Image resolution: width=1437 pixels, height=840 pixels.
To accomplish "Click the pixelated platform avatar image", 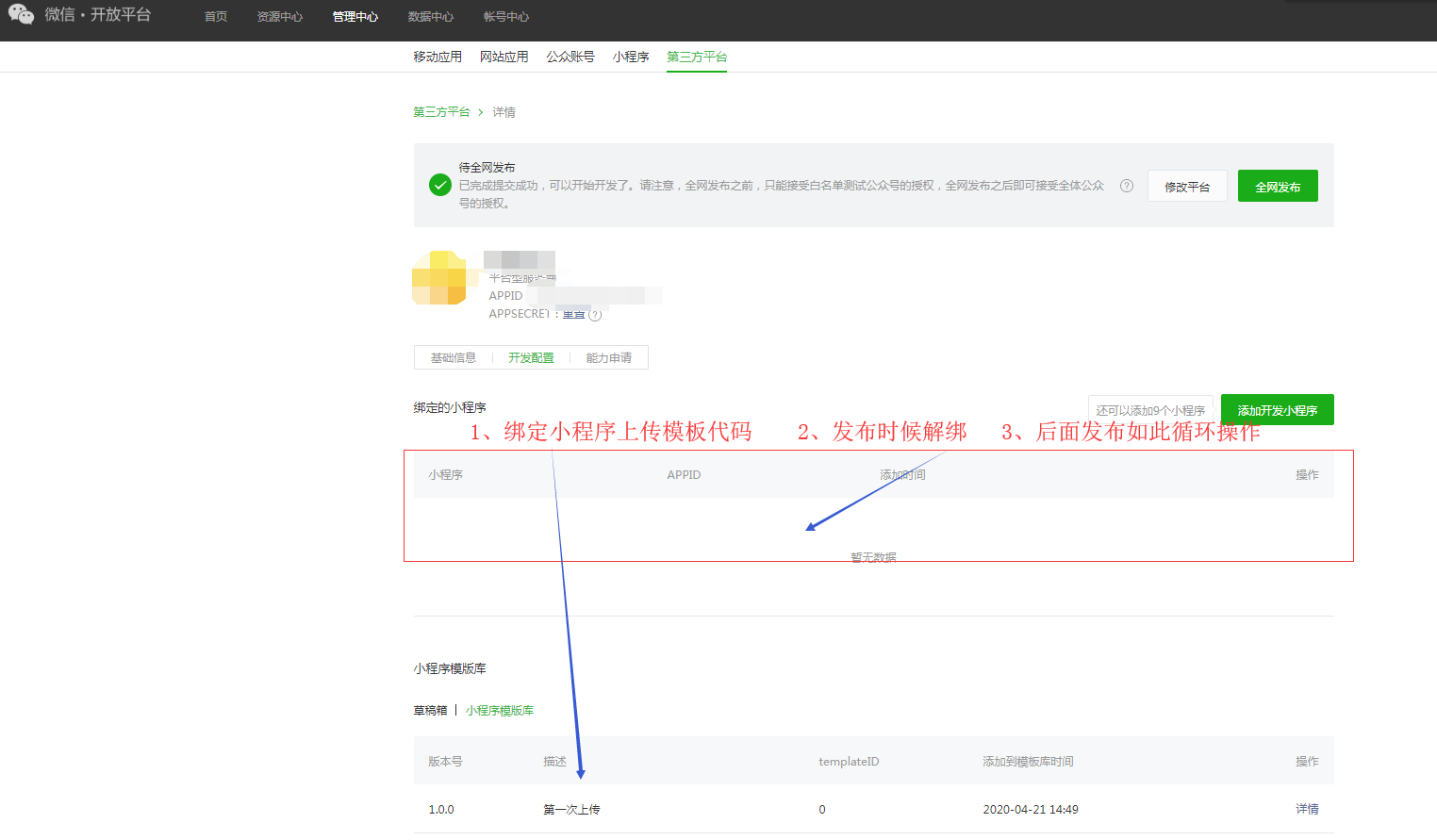I will click(x=439, y=277).
